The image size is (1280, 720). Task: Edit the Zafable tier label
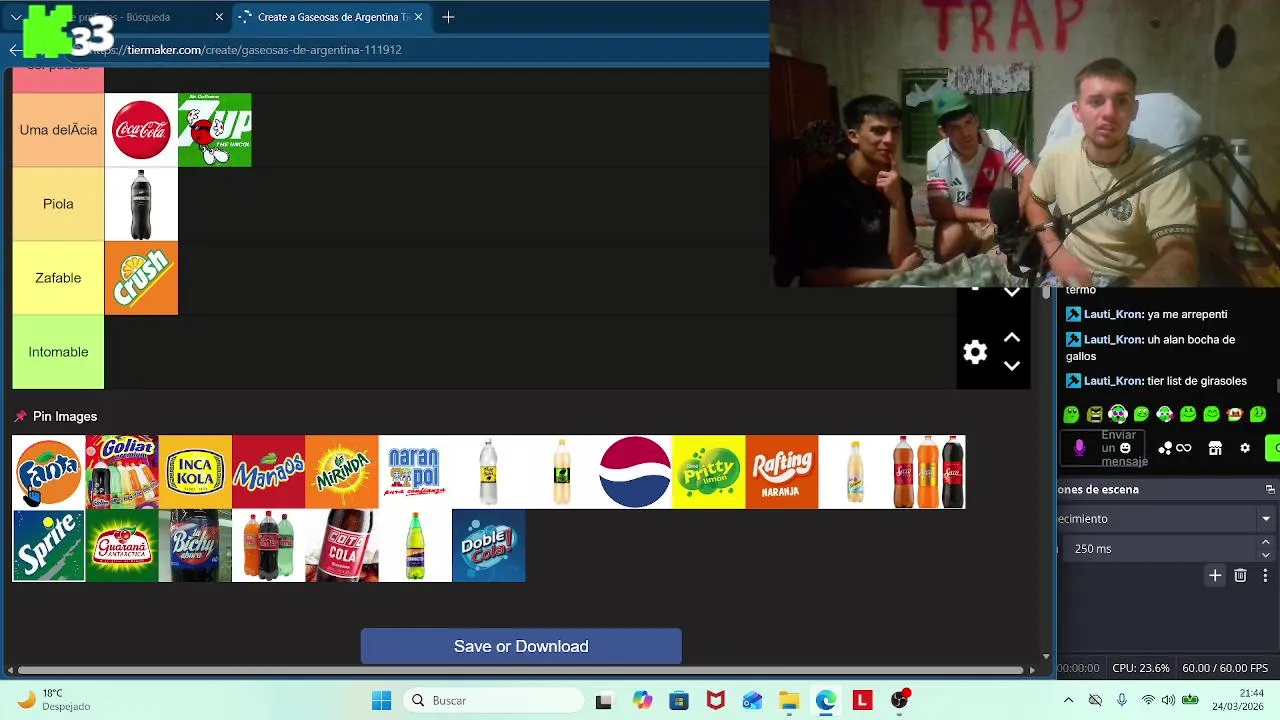[x=58, y=278]
